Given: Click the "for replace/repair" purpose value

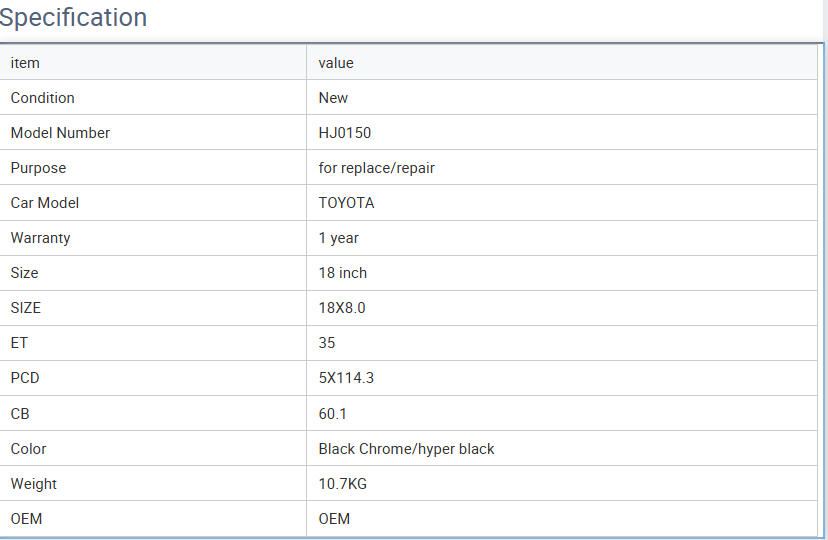Looking at the screenshot, I should tap(376, 168).
